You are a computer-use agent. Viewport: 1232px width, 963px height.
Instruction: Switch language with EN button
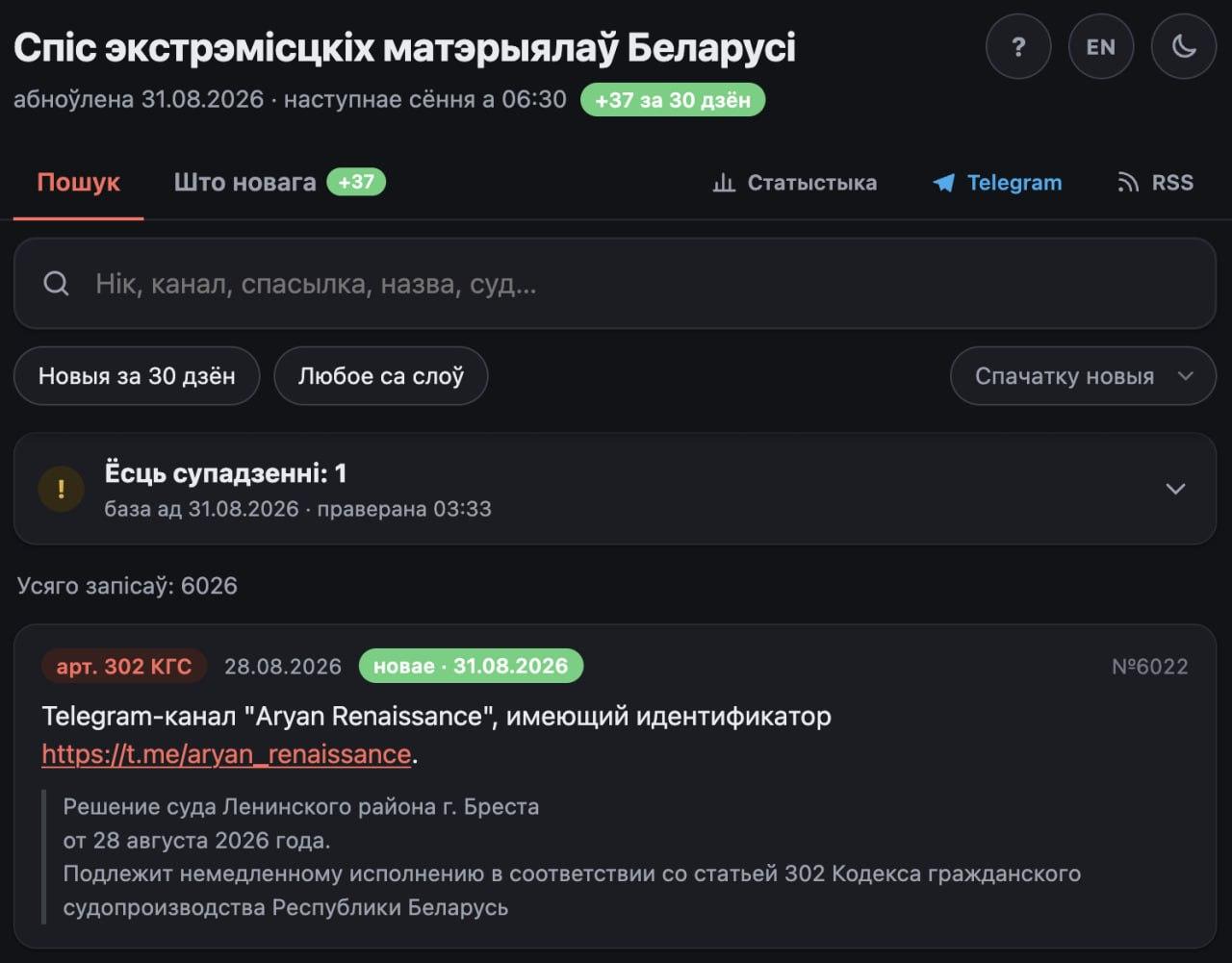[1101, 46]
